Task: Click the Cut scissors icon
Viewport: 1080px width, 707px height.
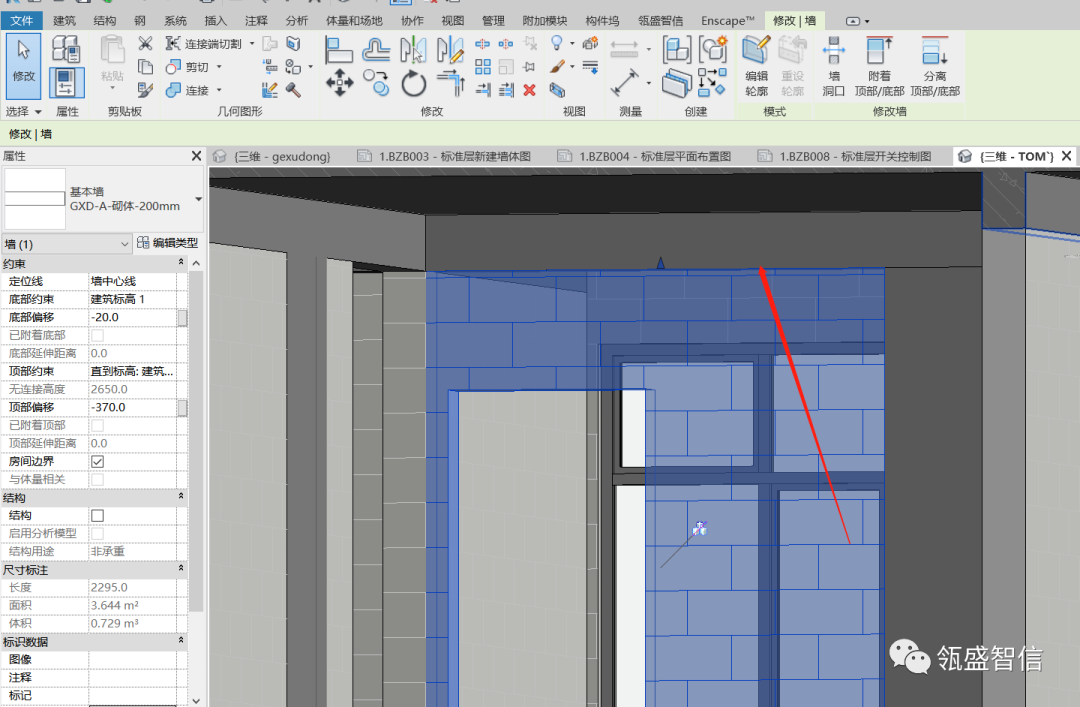Action: tap(145, 44)
